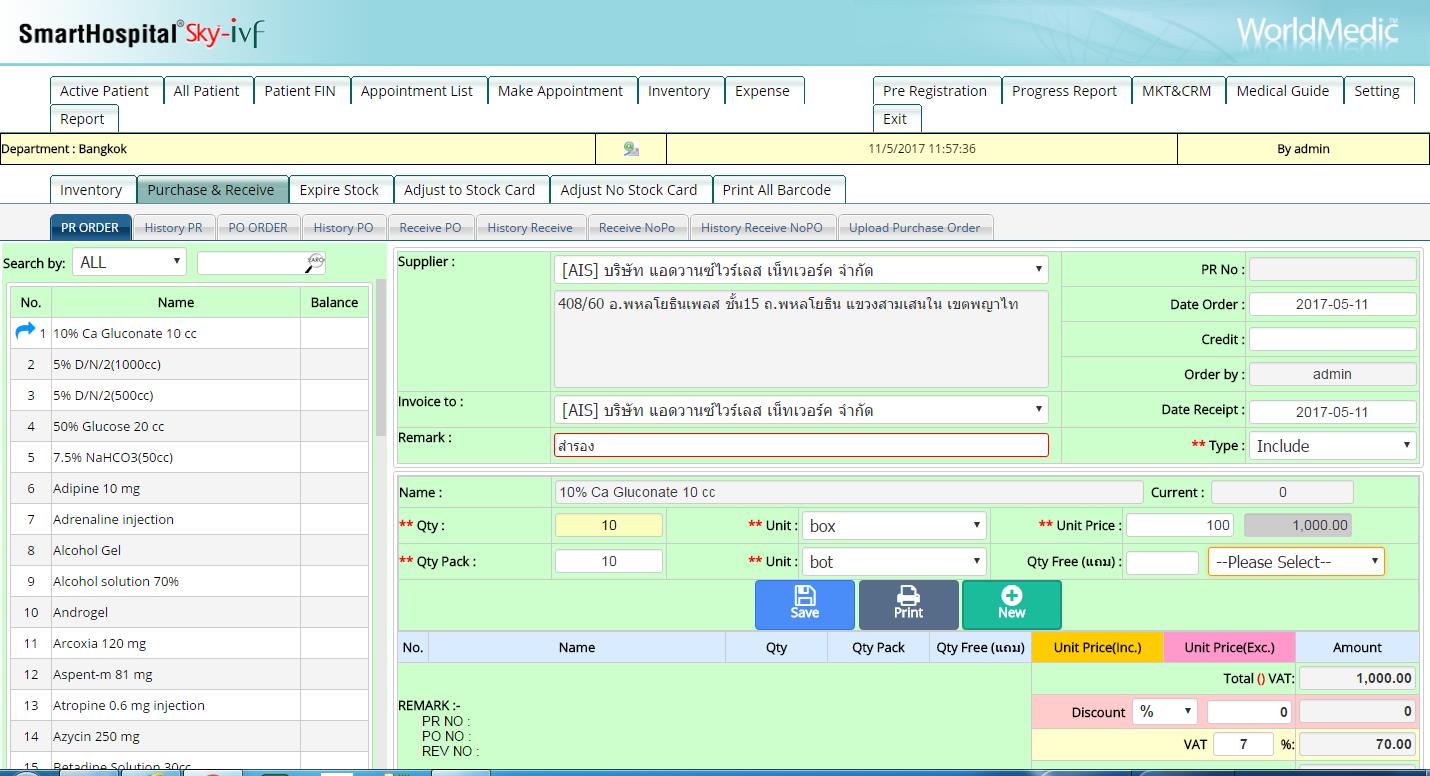Open the Invoice to dropdown
The height and width of the screenshot is (776, 1430).
tap(801, 410)
